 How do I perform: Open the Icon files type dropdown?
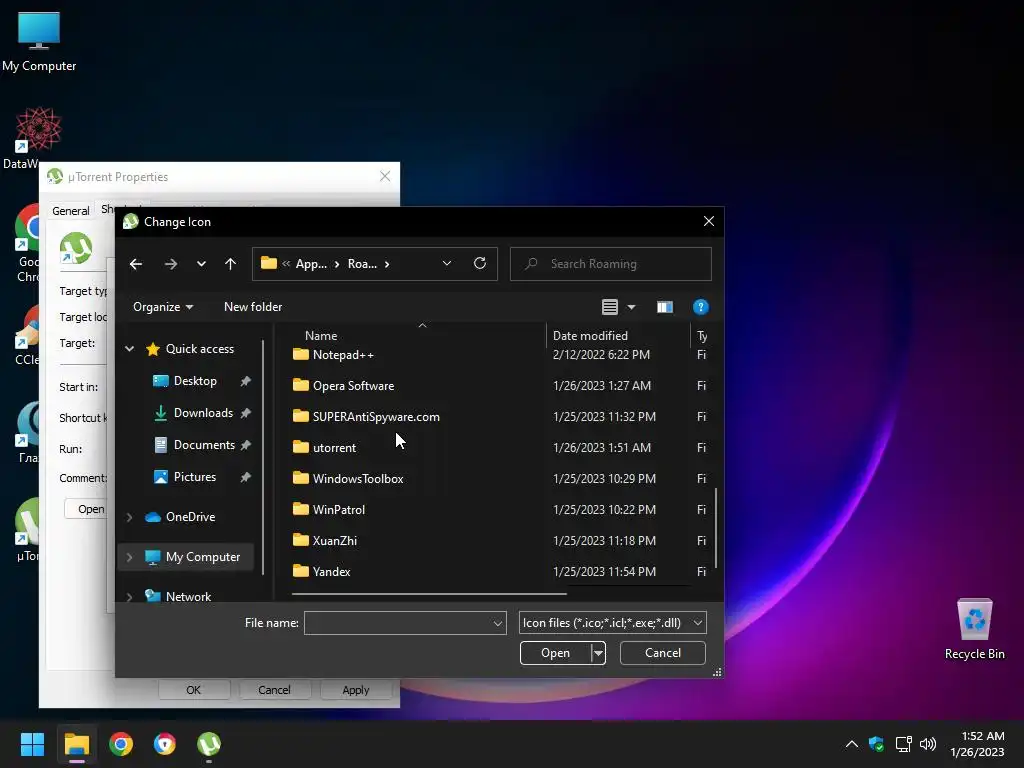tap(613, 623)
